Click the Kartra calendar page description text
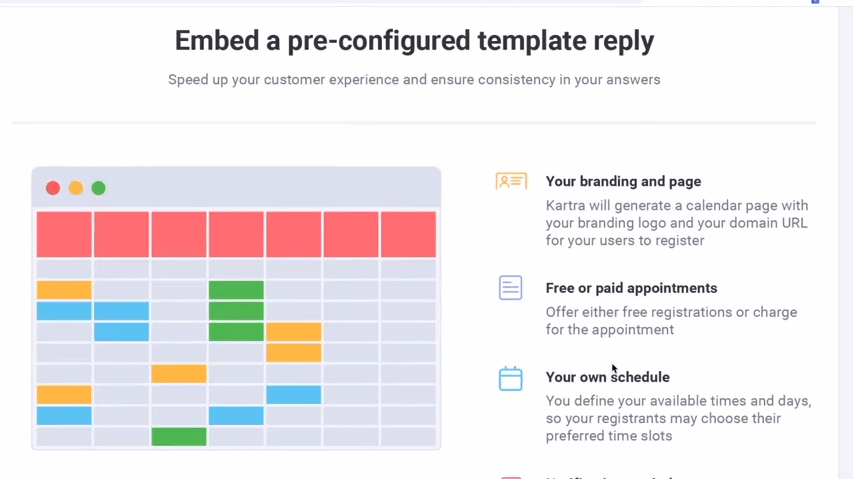The height and width of the screenshot is (479, 853). pyautogui.click(x=677, y=223)
